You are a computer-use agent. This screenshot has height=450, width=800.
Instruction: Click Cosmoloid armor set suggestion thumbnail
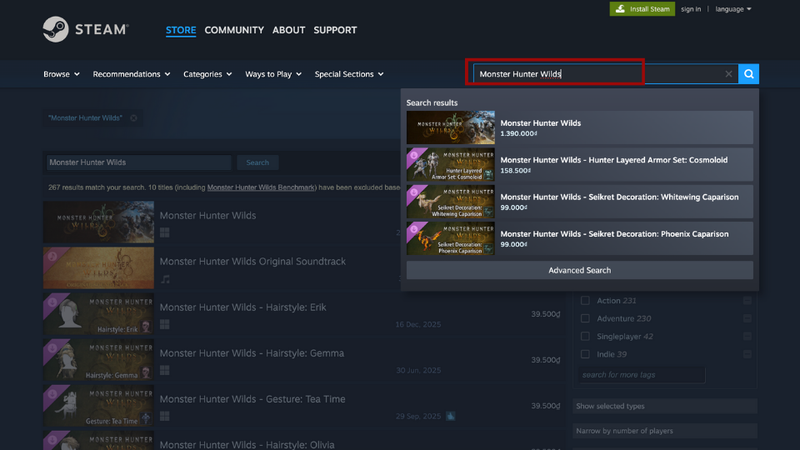[x=451, y=164]
